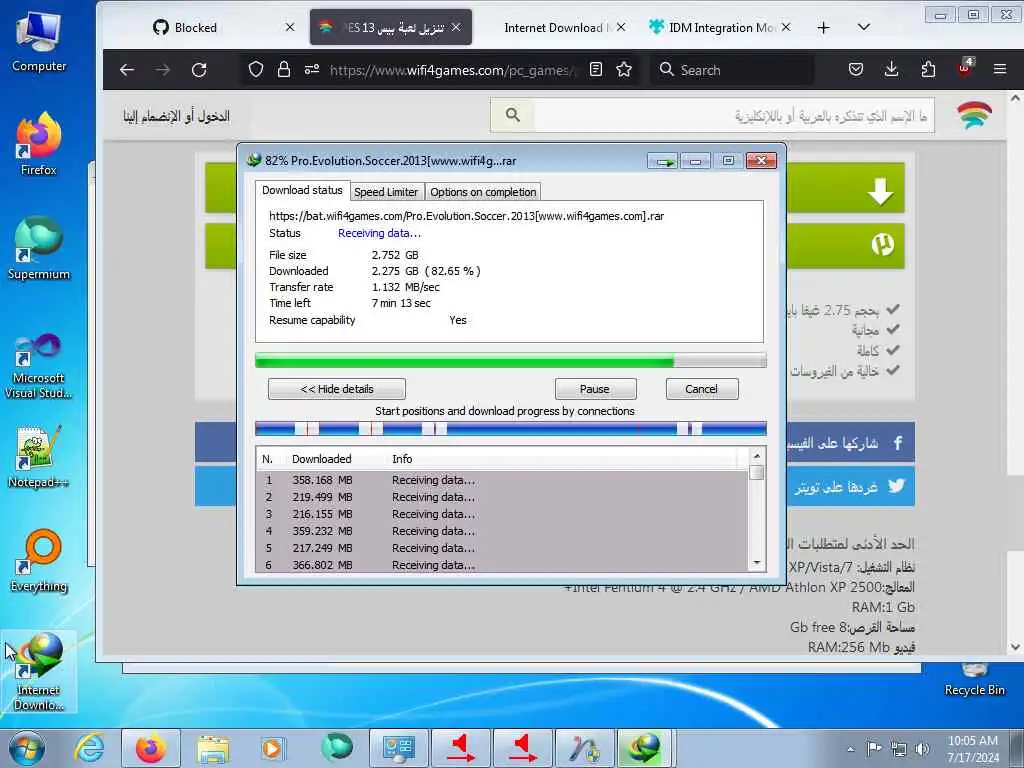Open Internet Download Manager desktop shortcut
The height and width of the screenshot is (768, 1024).
pos(39,673)
